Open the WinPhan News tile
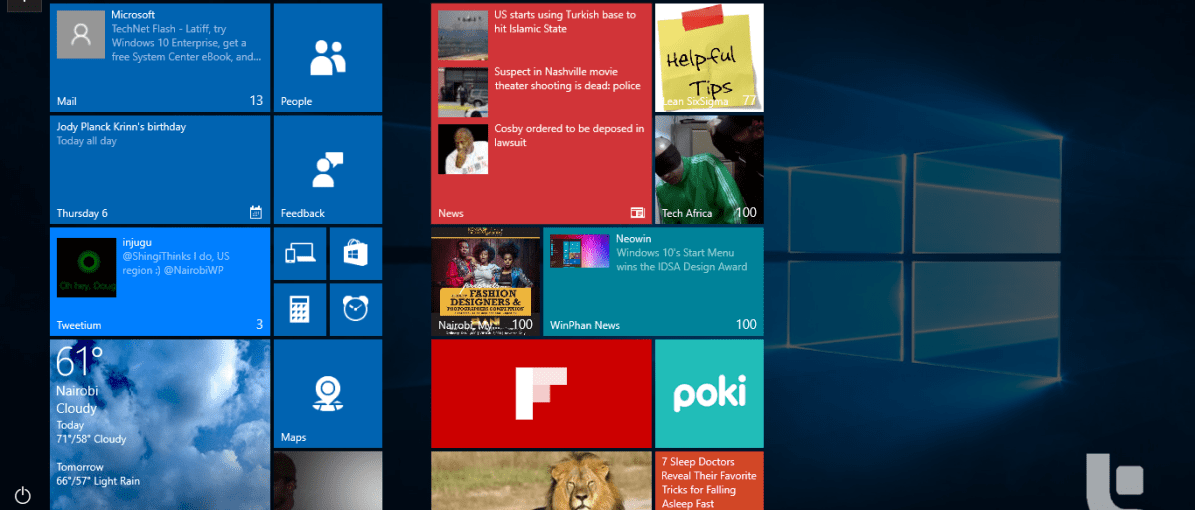 point(653,281)
